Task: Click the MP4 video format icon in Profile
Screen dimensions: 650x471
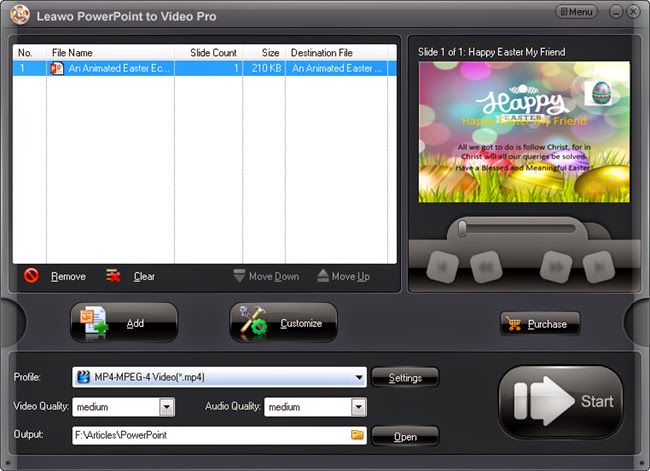Action: 84,377
